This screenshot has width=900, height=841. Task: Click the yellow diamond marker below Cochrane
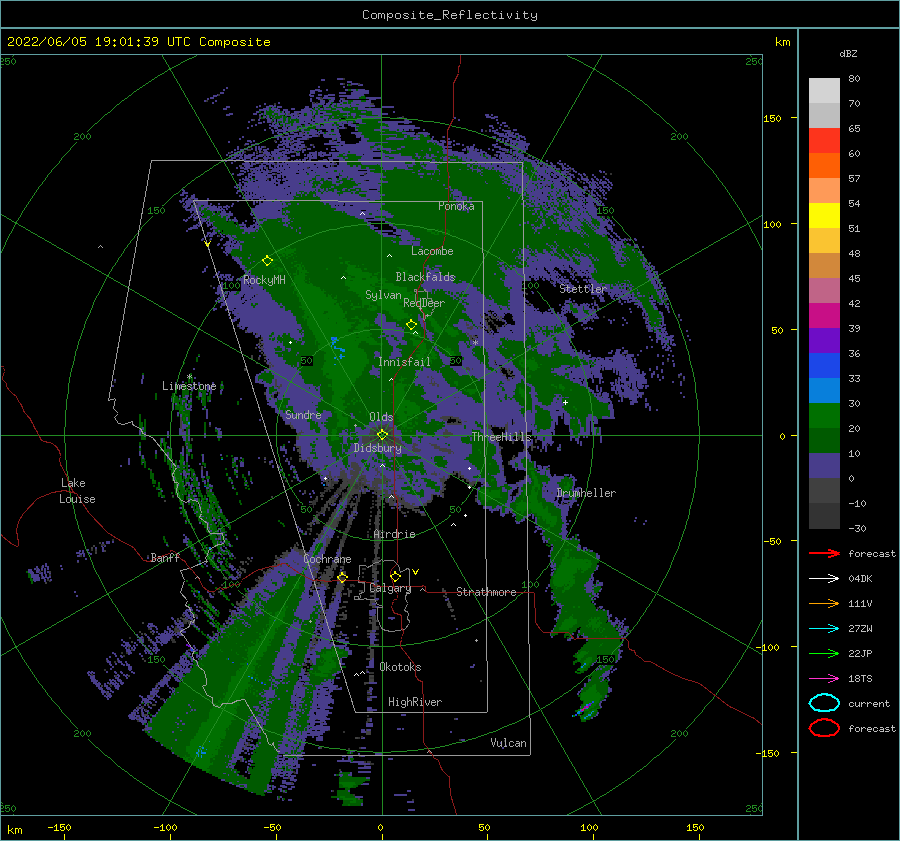(342, 577)
